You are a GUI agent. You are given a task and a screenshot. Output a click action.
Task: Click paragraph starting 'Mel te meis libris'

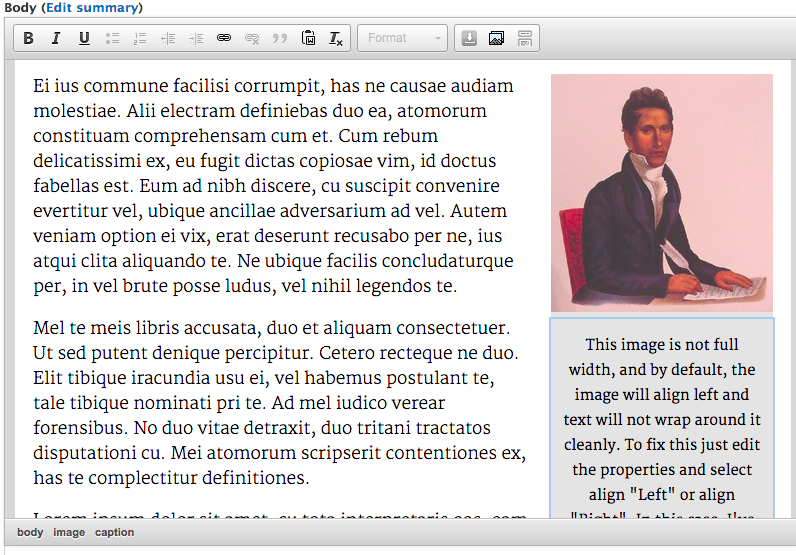pos(280,403)
